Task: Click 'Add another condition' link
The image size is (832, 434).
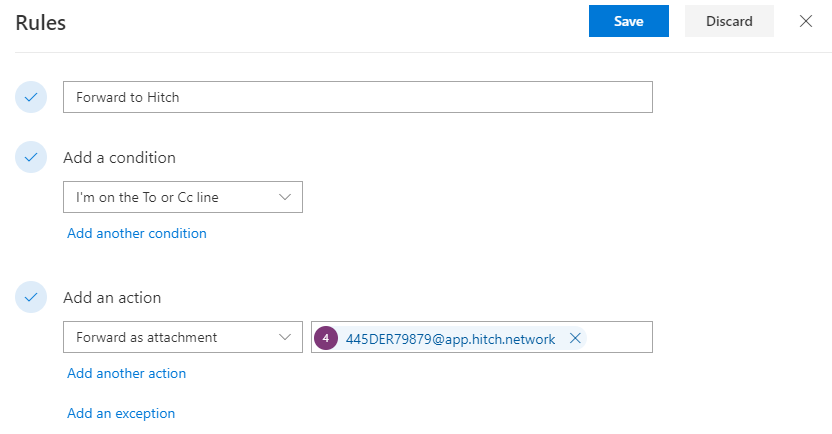Action: (x=137, y=233)
